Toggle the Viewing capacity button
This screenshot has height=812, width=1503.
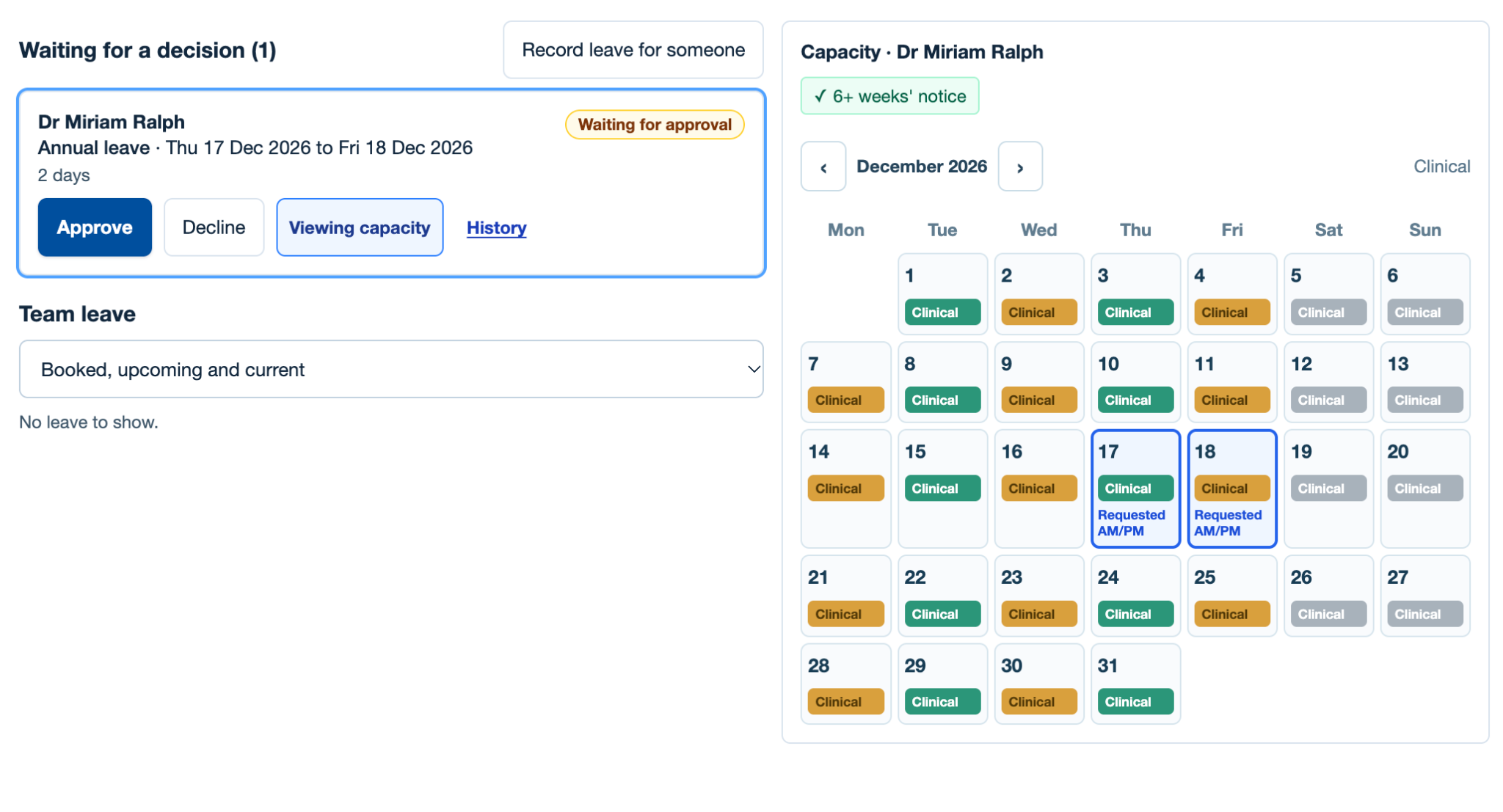(360, 227)
